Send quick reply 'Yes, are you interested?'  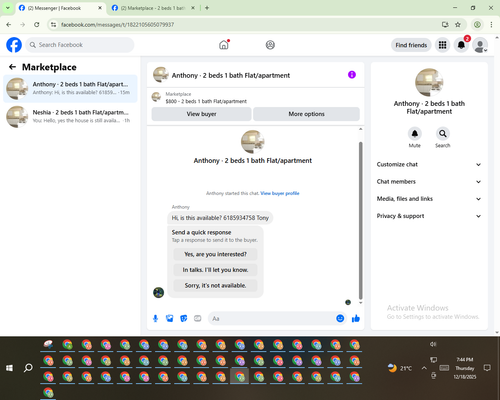pos(215,254)
